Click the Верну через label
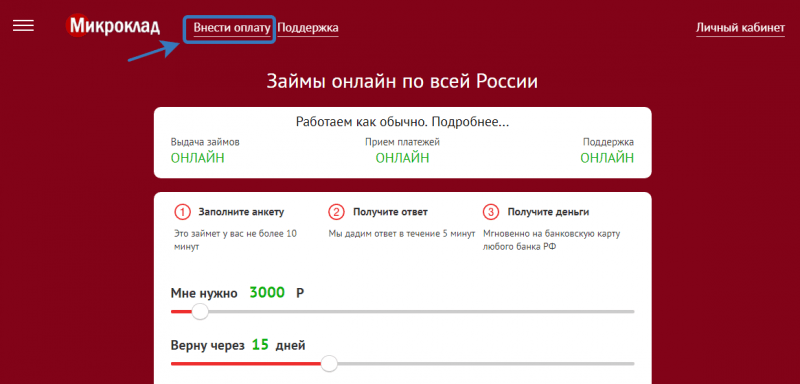The height and width of the screenshot is (384, 800). pos(208,346)
